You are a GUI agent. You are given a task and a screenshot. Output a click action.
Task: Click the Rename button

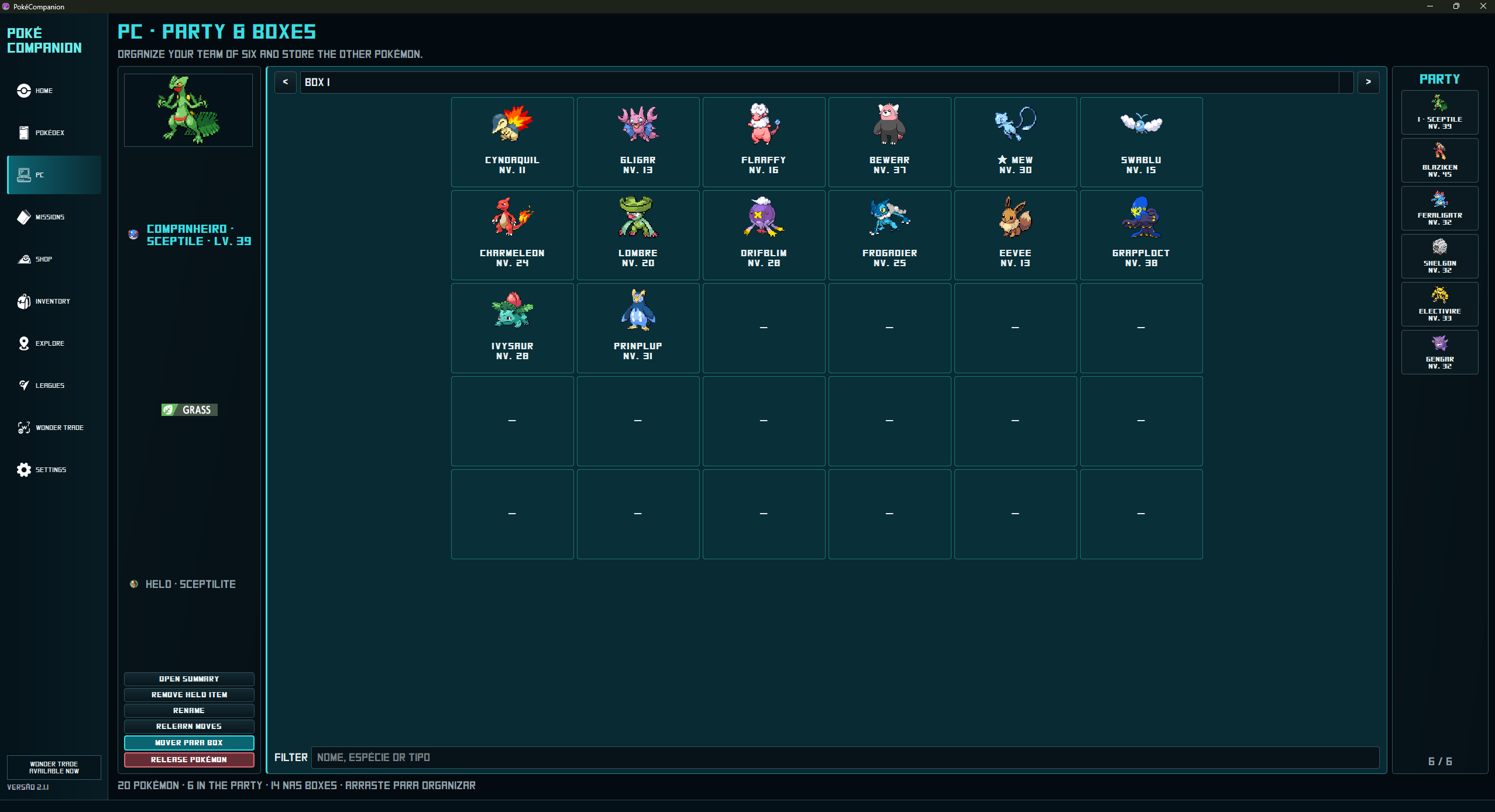point(189,711)
